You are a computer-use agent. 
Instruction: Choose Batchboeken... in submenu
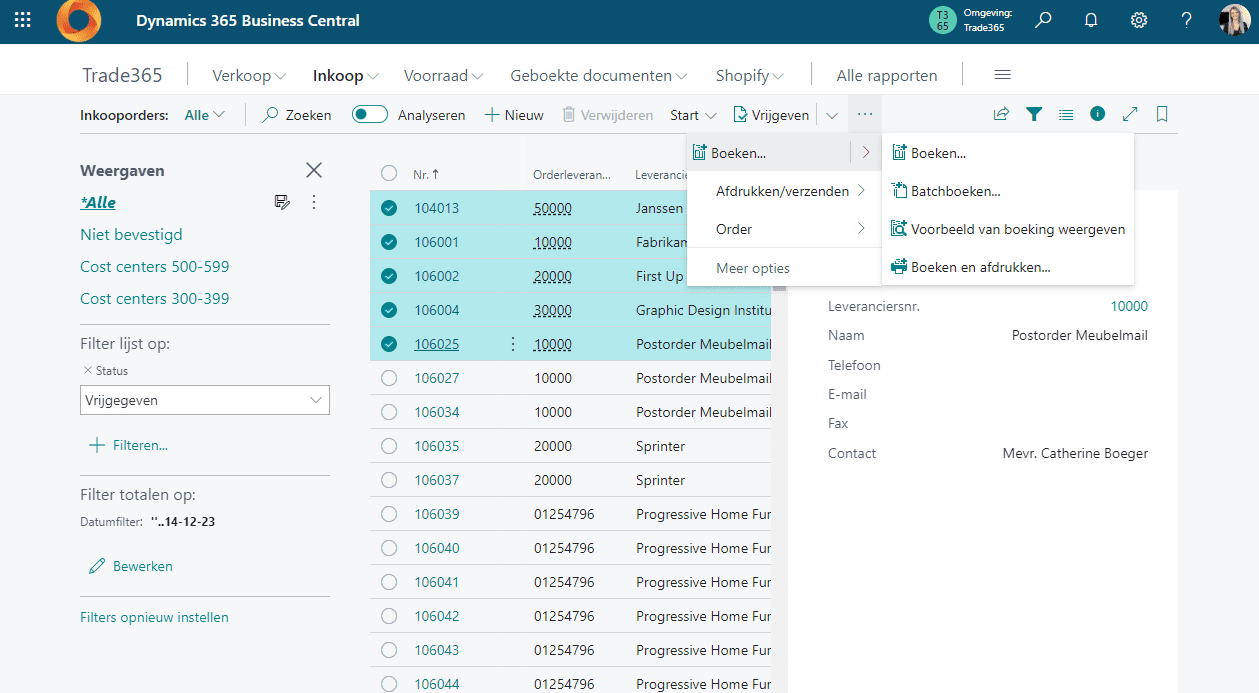[x=1008, y=191]
